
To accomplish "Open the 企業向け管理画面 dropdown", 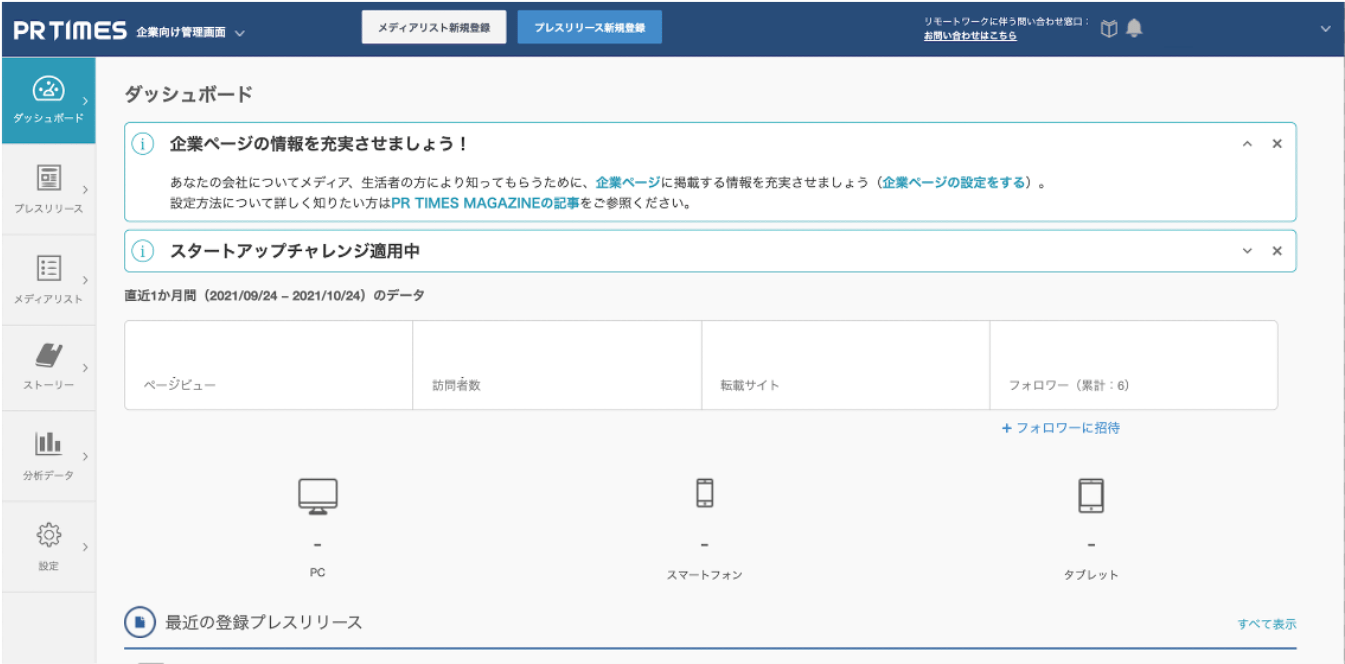I will [239, 33].
